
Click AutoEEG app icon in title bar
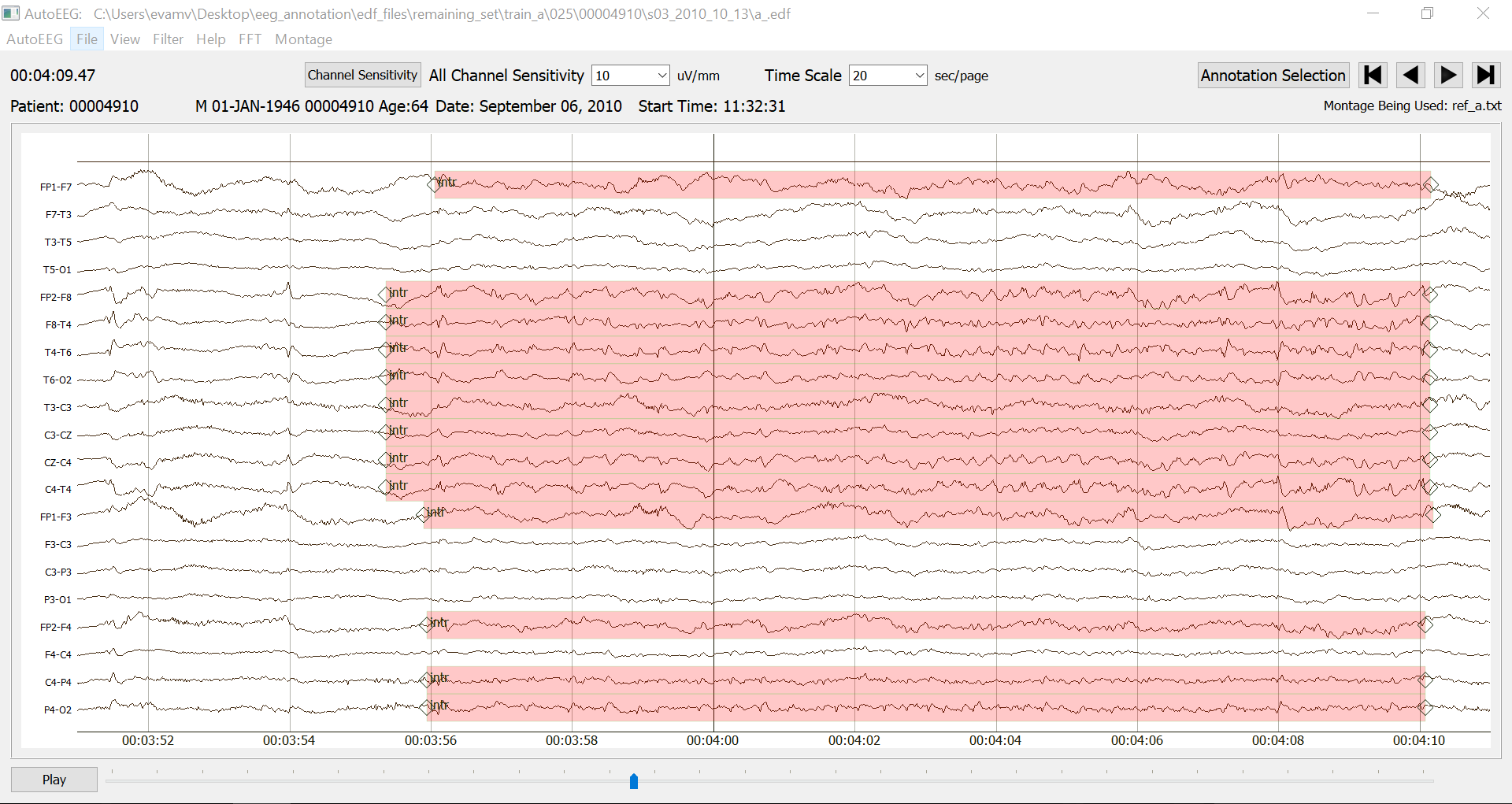[x=11, y=13]
